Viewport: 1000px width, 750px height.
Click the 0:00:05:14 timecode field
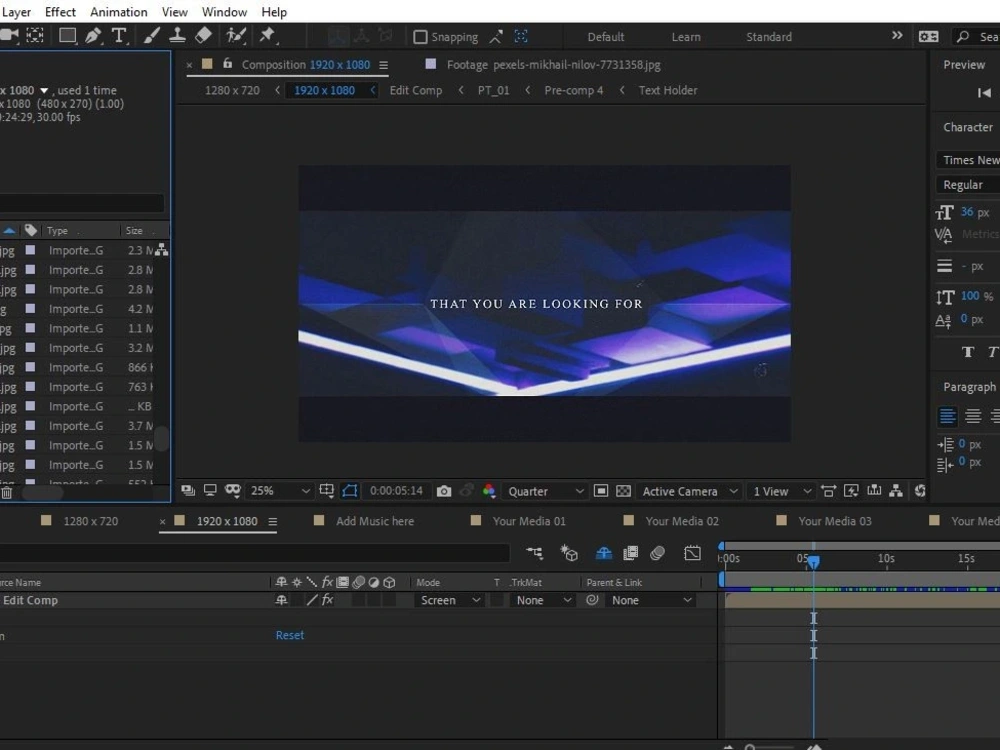coord(396,491)
